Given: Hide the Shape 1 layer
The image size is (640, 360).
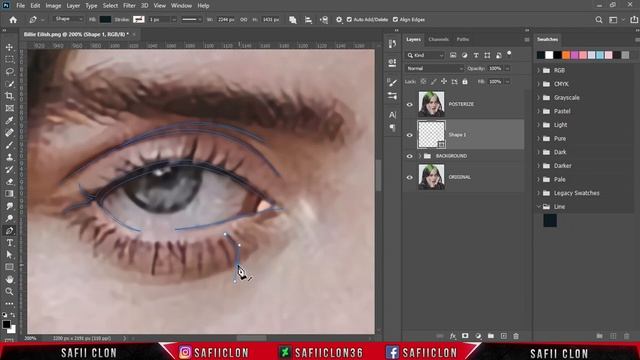Looking at the screenshot, I should coord(409,135).
